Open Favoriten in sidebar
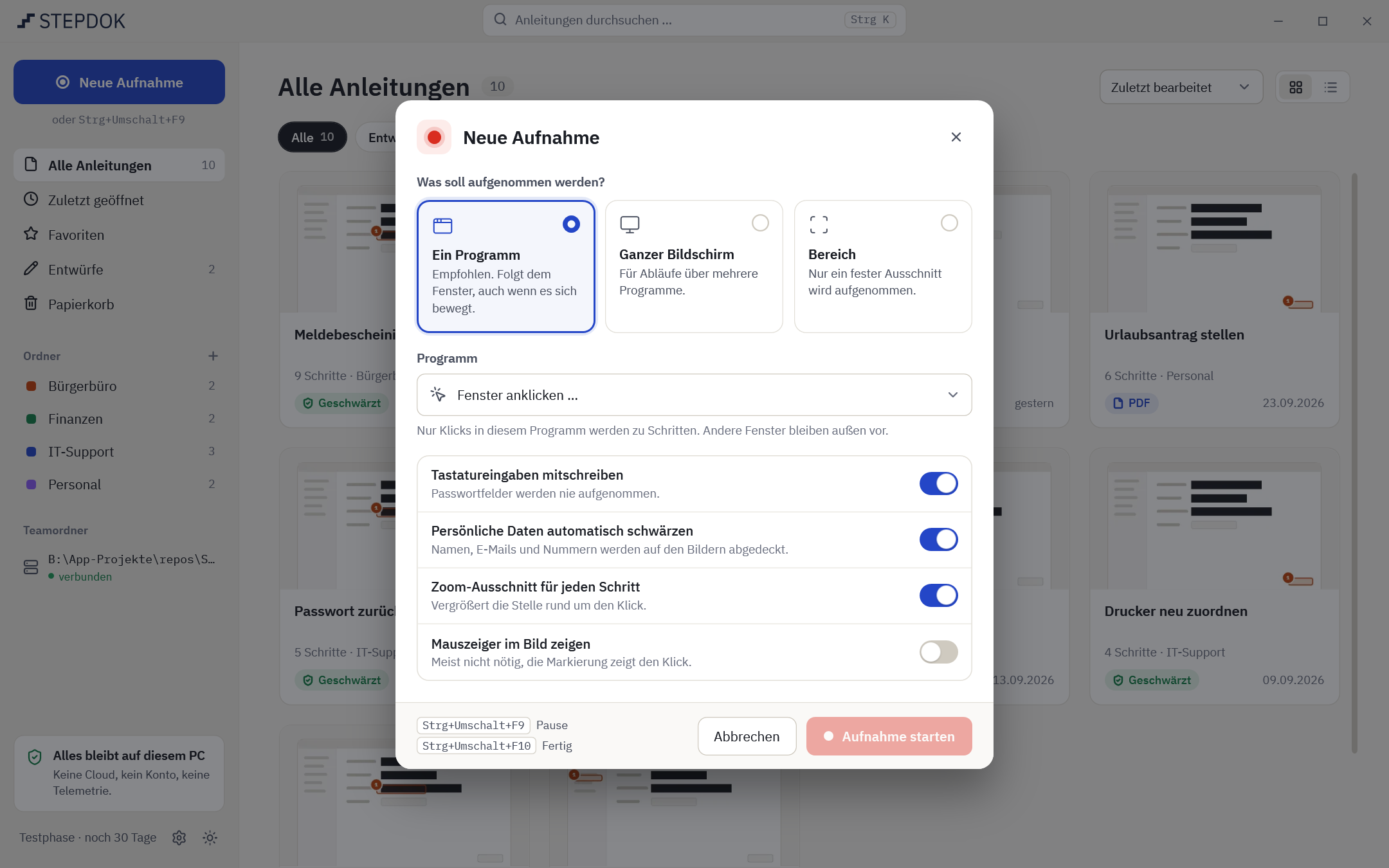The height and width of the screenshot is (868, 1389). (119, 235)
